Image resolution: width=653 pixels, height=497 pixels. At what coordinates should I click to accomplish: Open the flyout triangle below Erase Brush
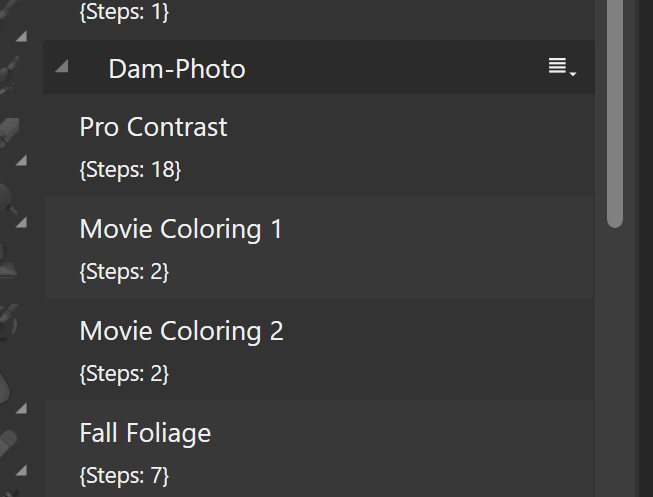tap(21, 160)
